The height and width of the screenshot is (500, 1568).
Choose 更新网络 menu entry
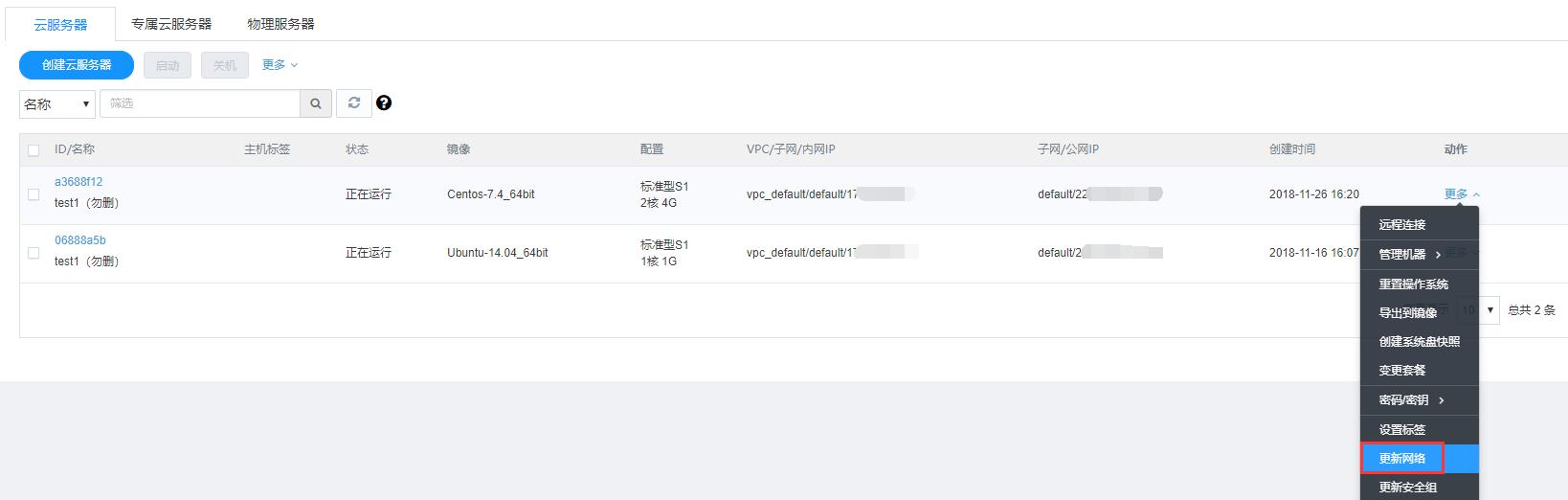pos(1420,459)
